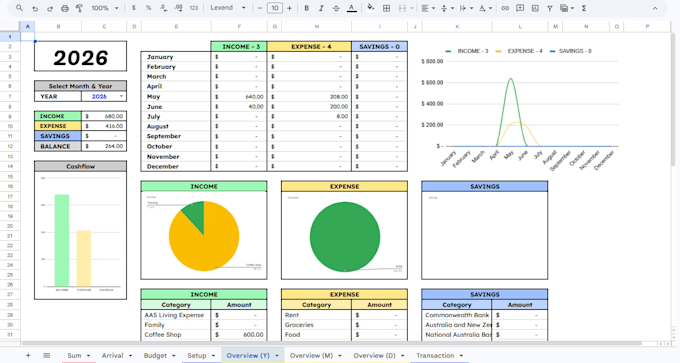680x363 pixels.
Task: Select the paint format tool
Action: click(x=79, y=8)
